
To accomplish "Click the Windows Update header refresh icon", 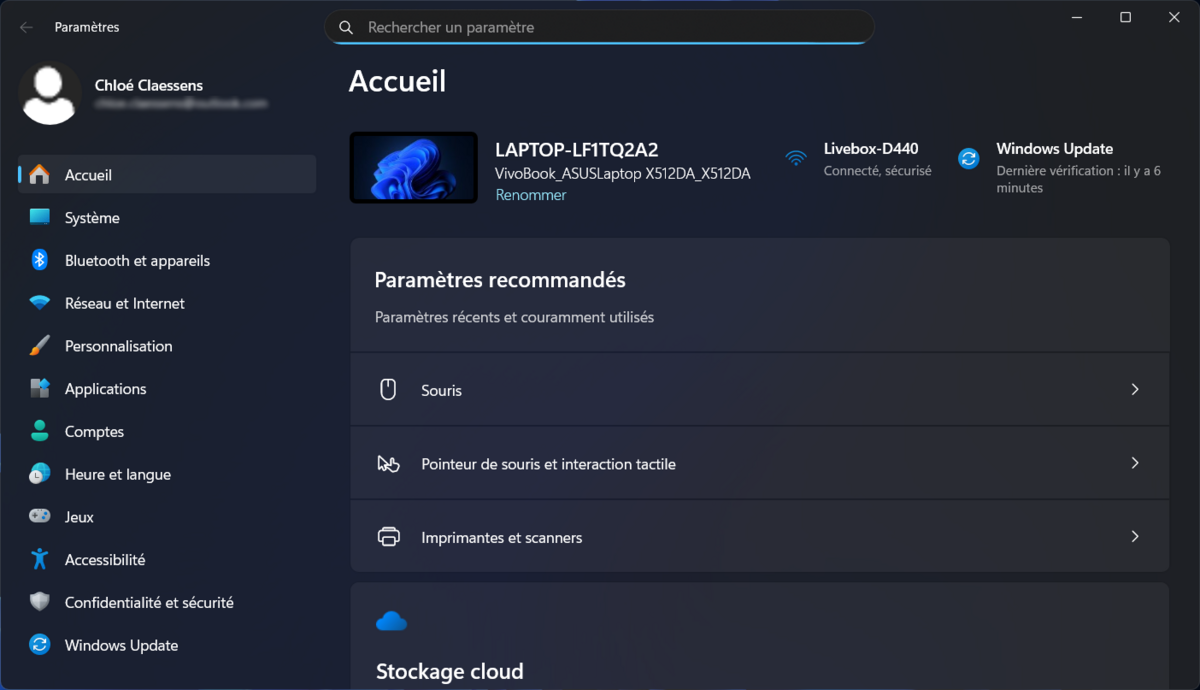I will coord(968,158).
